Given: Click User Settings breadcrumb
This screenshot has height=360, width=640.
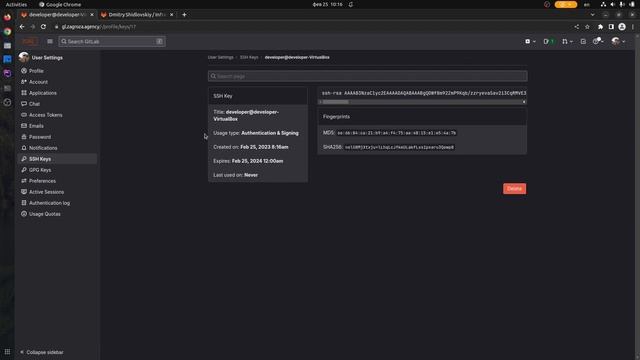Looking at the screenshot, I should 220,57.
